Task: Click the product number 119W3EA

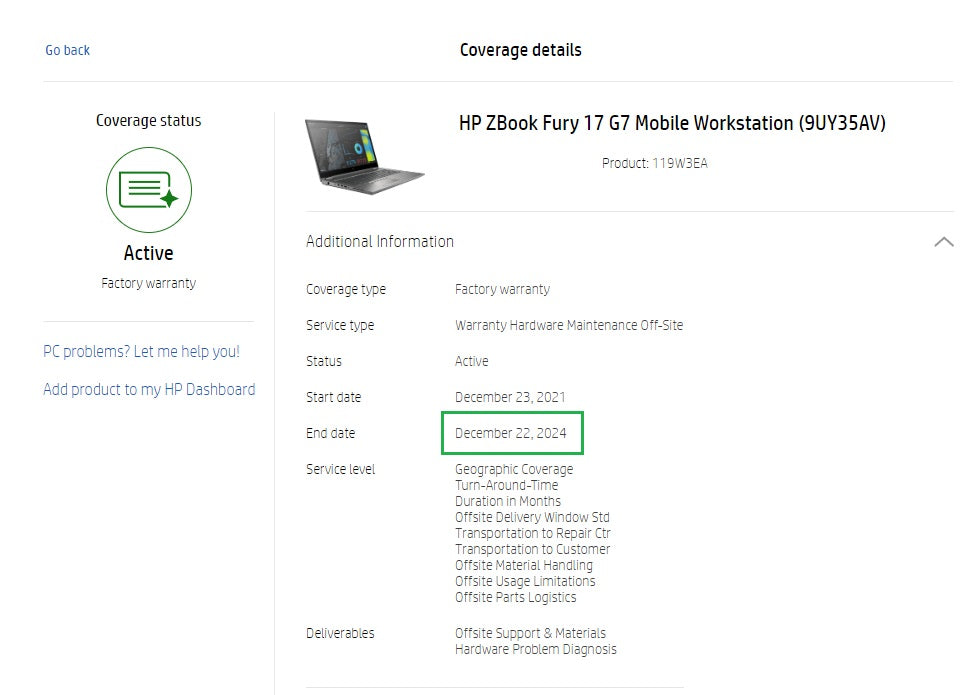Action: (x=679, y=163)
